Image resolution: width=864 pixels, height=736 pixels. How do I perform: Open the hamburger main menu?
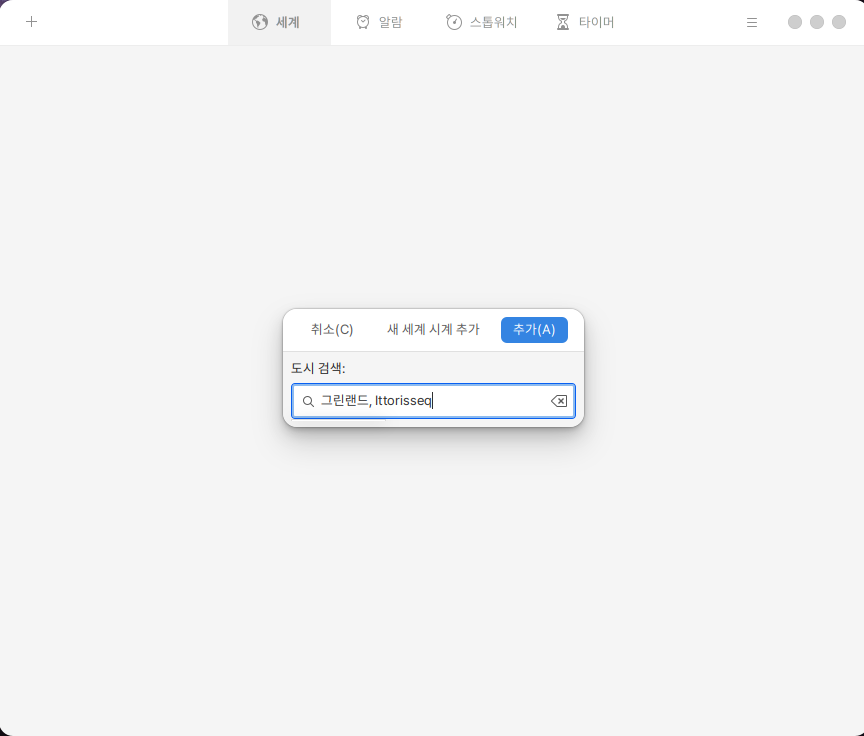(x=752, y=23)
